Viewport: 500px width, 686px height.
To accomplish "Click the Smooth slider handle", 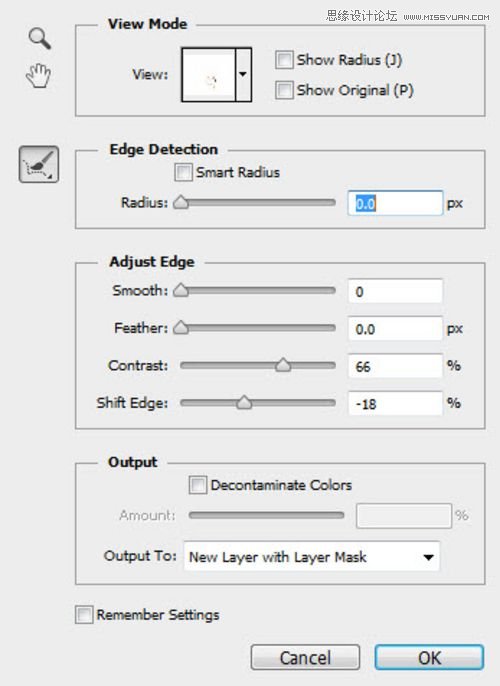I will (x=181, y=290).
